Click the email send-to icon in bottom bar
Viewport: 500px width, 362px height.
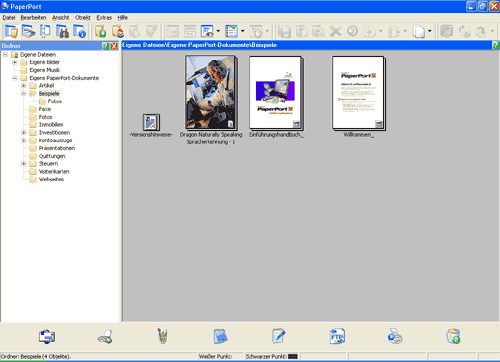(x=47, y=336)
